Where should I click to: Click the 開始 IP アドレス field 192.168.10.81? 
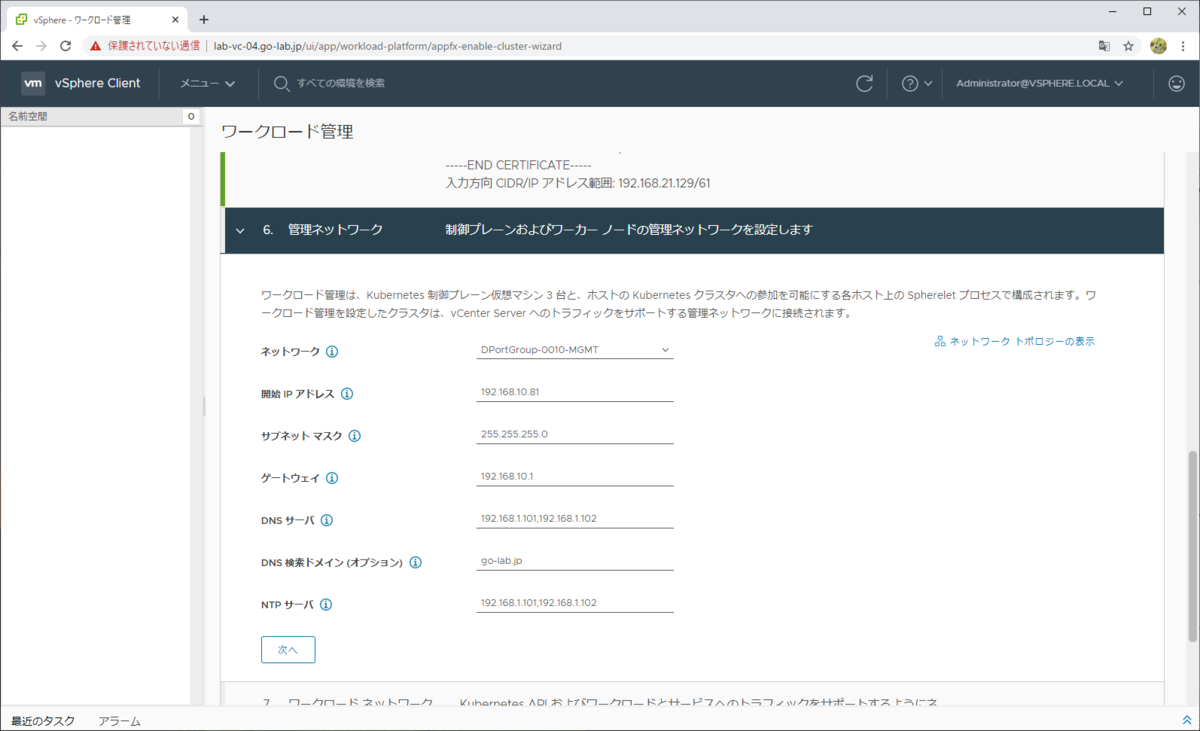point(575,392)
